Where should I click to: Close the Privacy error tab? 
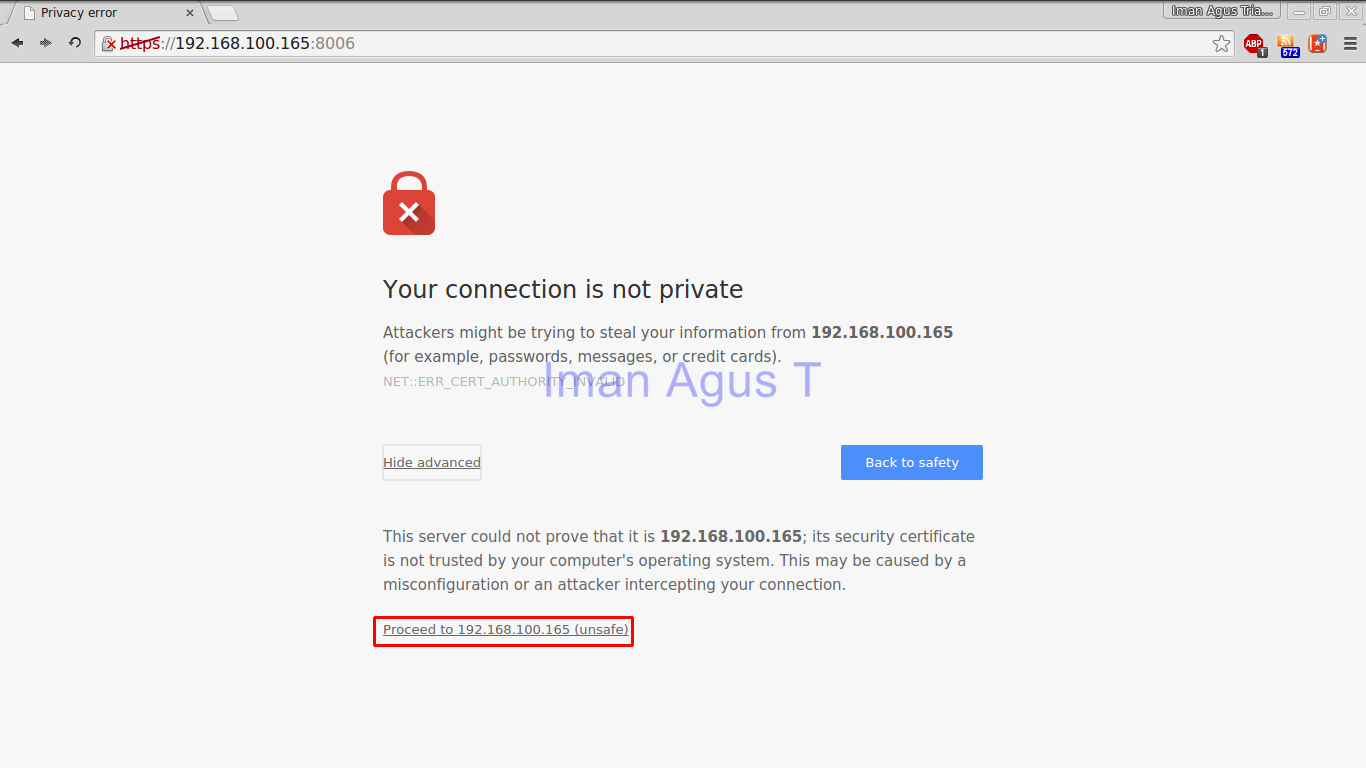point(190,13)
